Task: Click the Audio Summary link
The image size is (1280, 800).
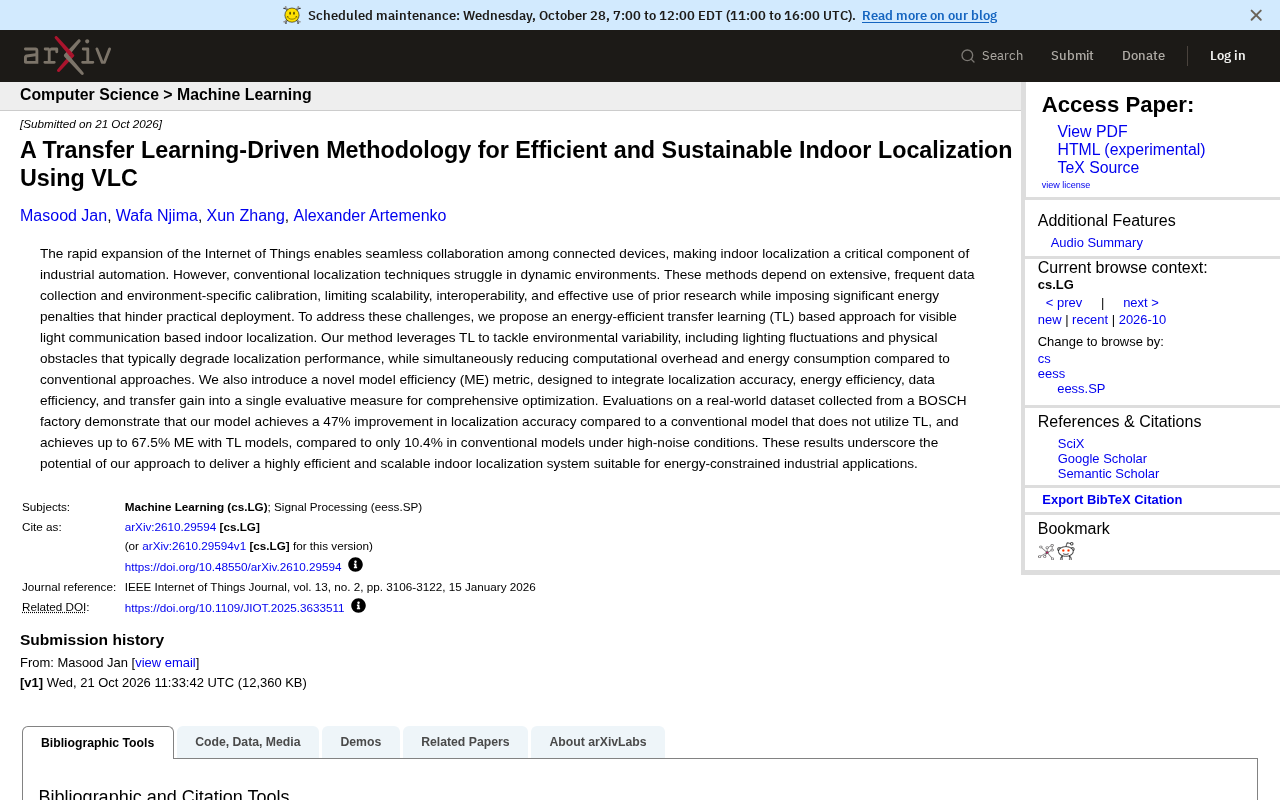Action: (x=1097, y=243)
